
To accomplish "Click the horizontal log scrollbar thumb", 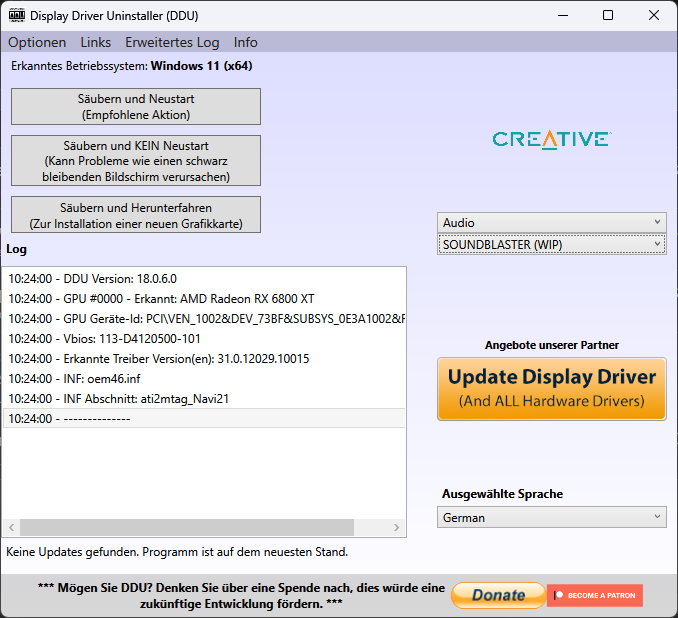I will (187, 527).
